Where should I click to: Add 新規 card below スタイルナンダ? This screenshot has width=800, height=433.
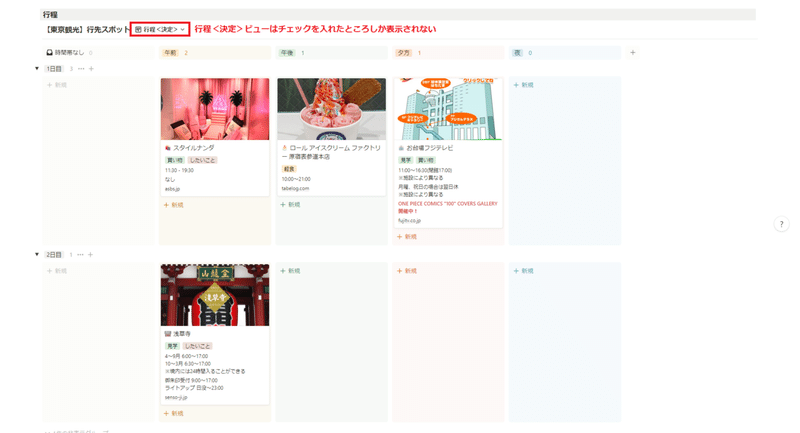(x=173, y=205)
